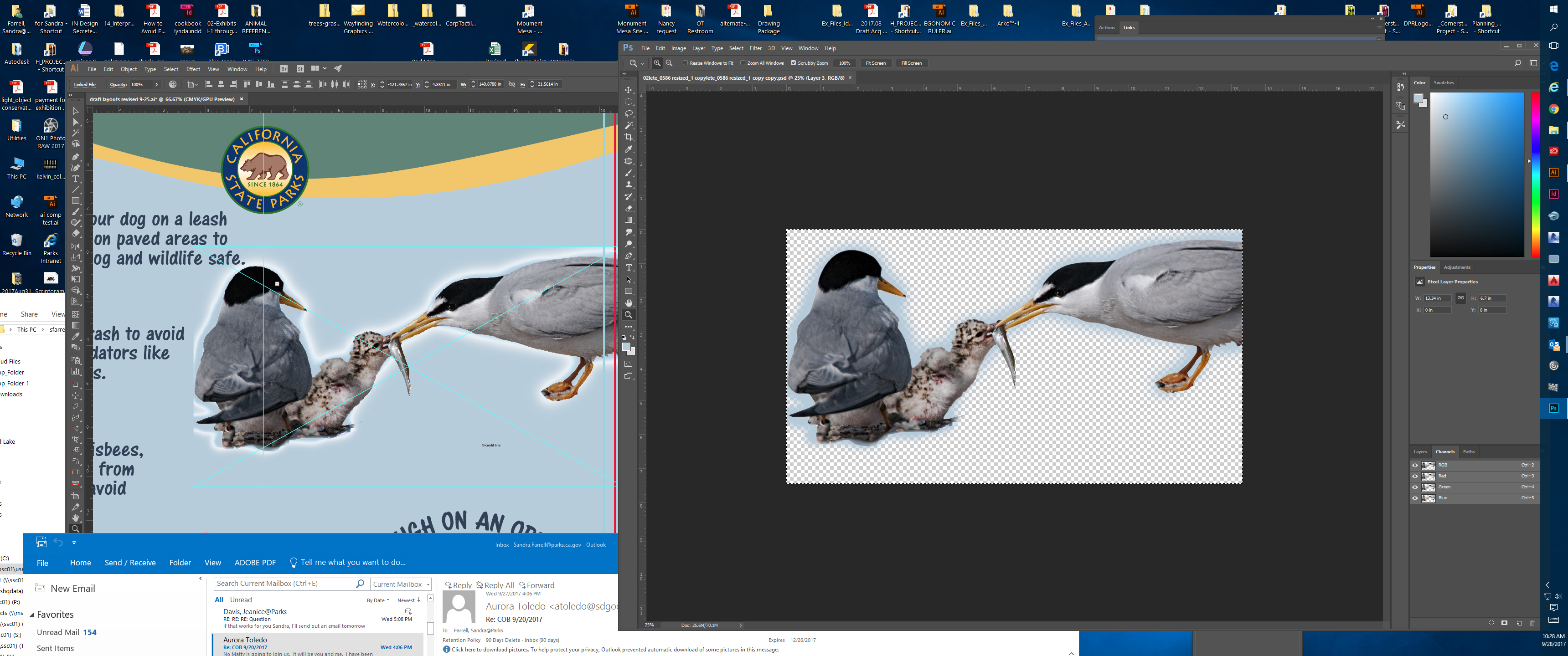Open the Zoom tool preset dropdown in Photoshop

point(642,63)
